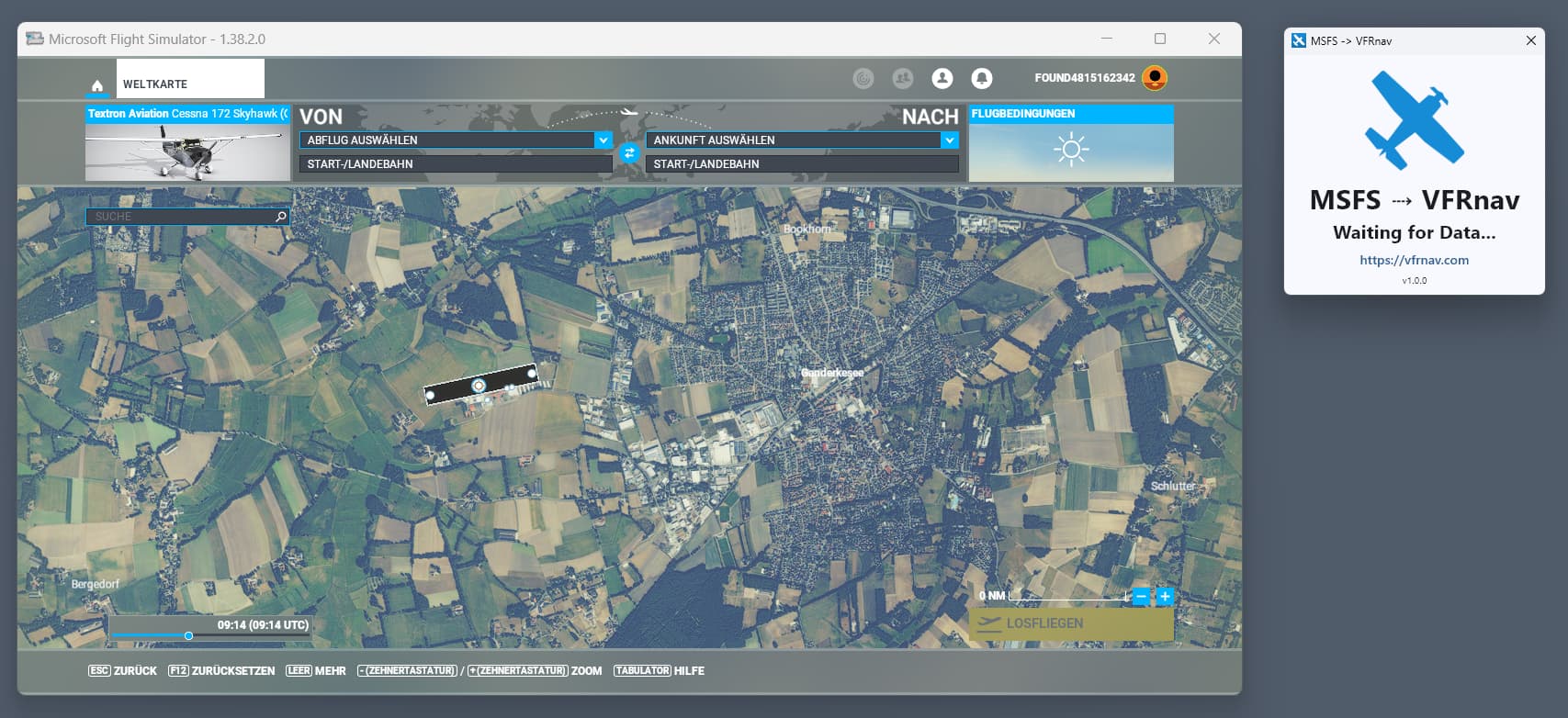Click the home icon beside Weltkarte
The width and height of the screenshot is (1568, 718).
[96, 85]
